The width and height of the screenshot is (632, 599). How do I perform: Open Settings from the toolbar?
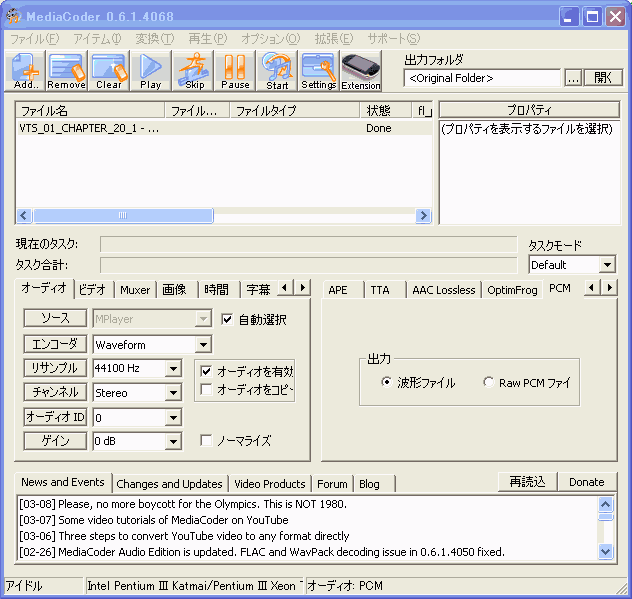[x=319, y=71]
